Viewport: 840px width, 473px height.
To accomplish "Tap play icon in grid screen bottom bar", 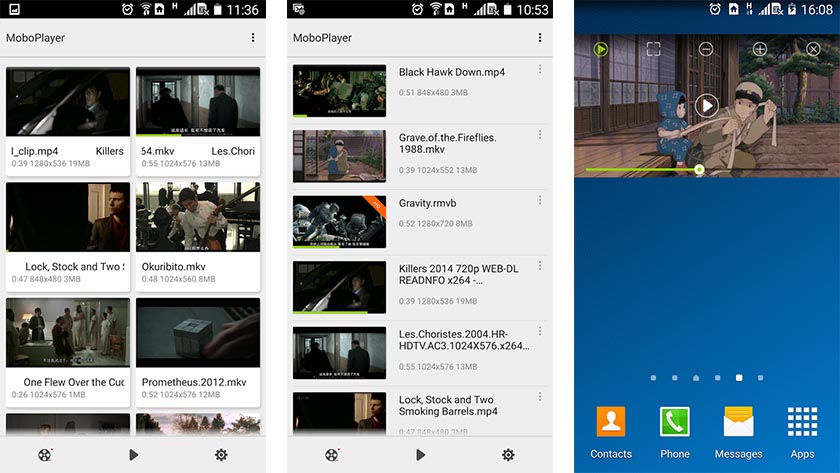I will (133, 455).
